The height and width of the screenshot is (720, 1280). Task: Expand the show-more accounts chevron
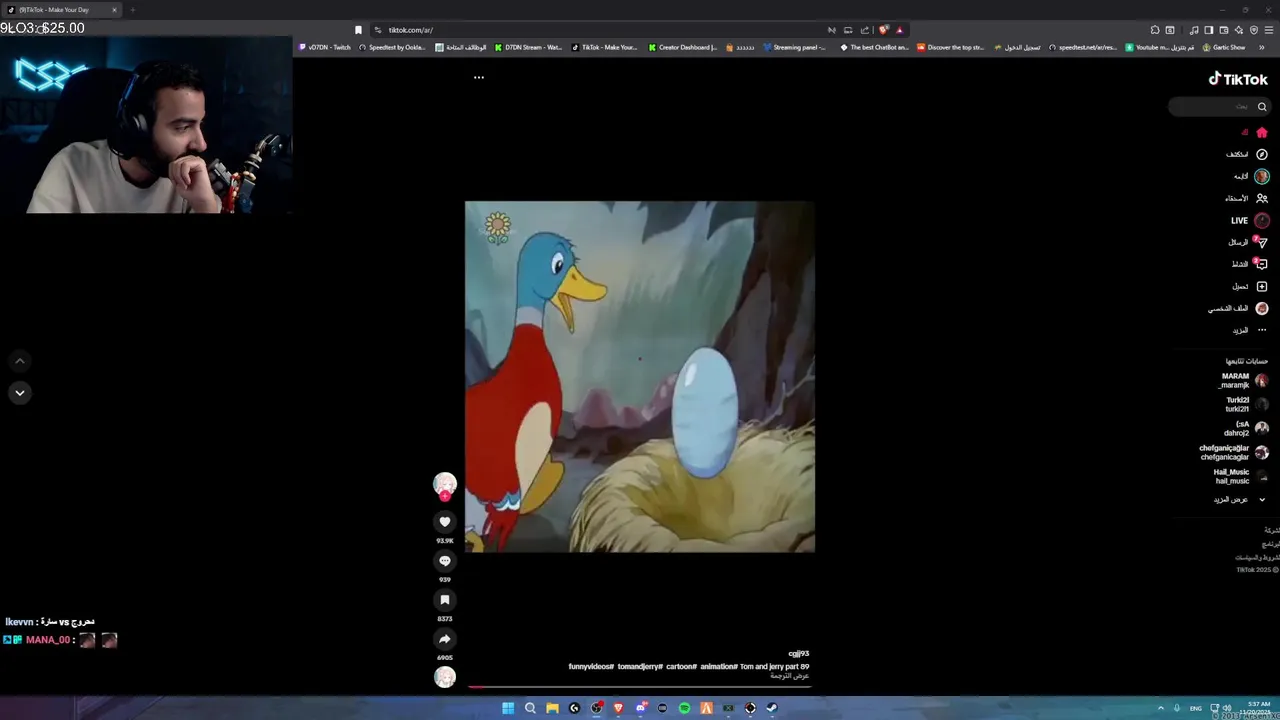1262,499
